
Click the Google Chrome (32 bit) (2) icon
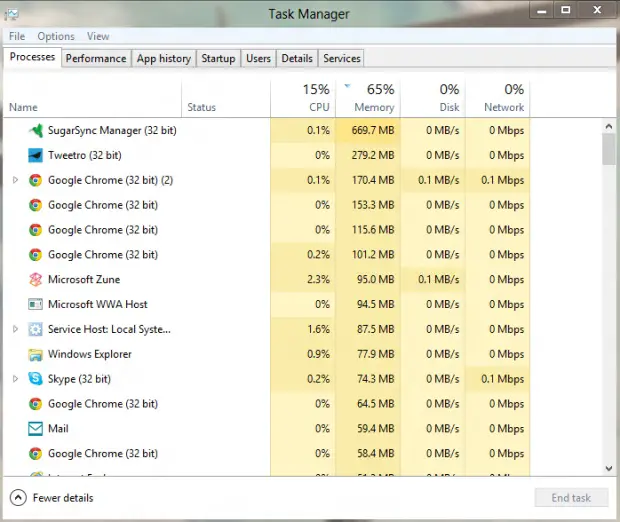(36, 180)
